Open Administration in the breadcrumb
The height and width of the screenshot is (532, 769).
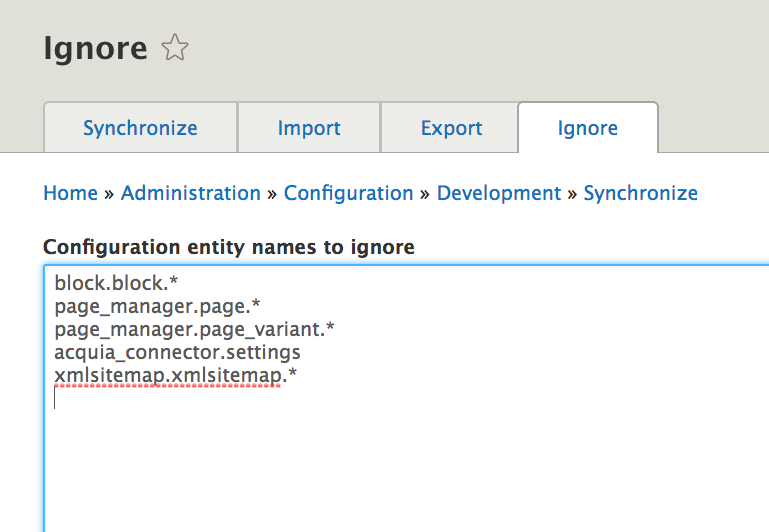[x=191, y=193]
